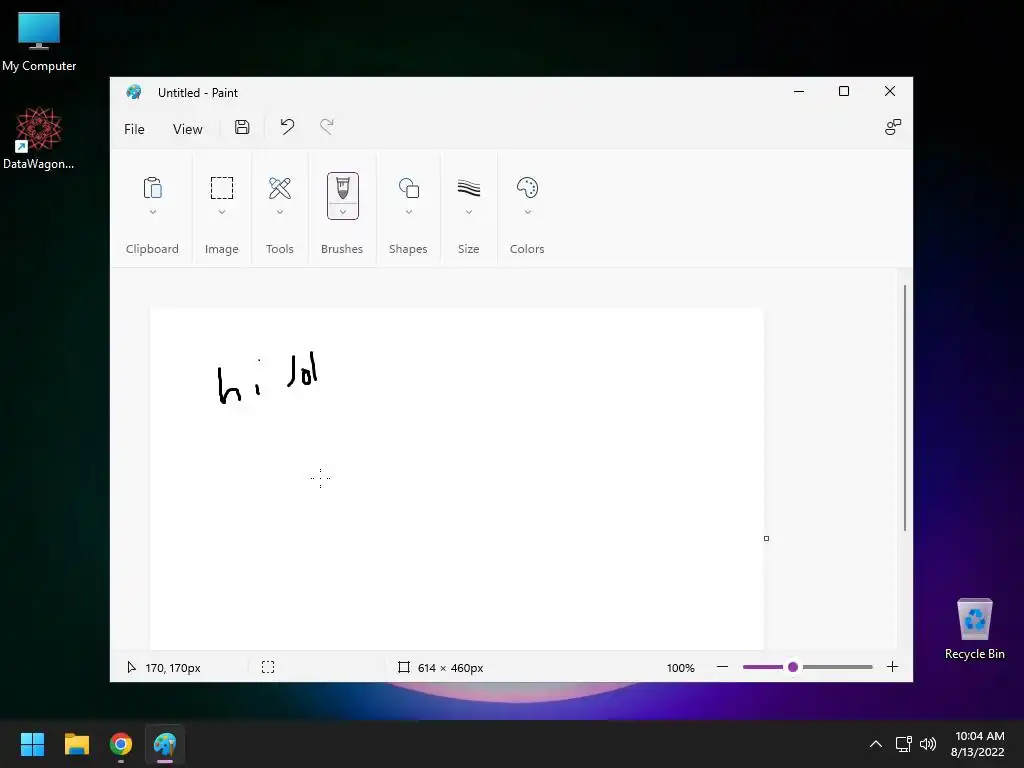Viewport: 1024px width, 768px height.
Task: Undo the last stroke
Action: pos(287,127)
